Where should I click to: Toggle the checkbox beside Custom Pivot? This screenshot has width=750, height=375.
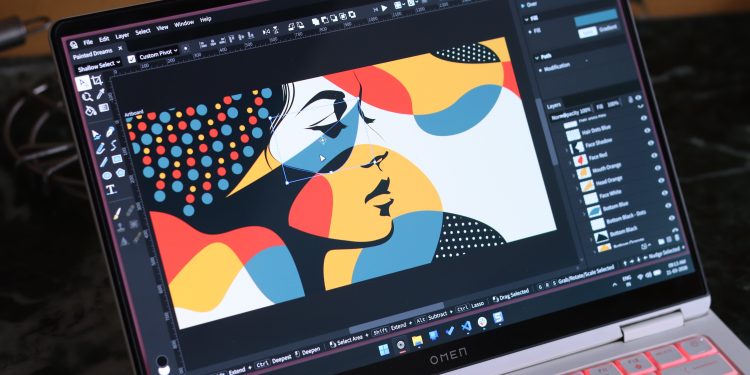132,59
